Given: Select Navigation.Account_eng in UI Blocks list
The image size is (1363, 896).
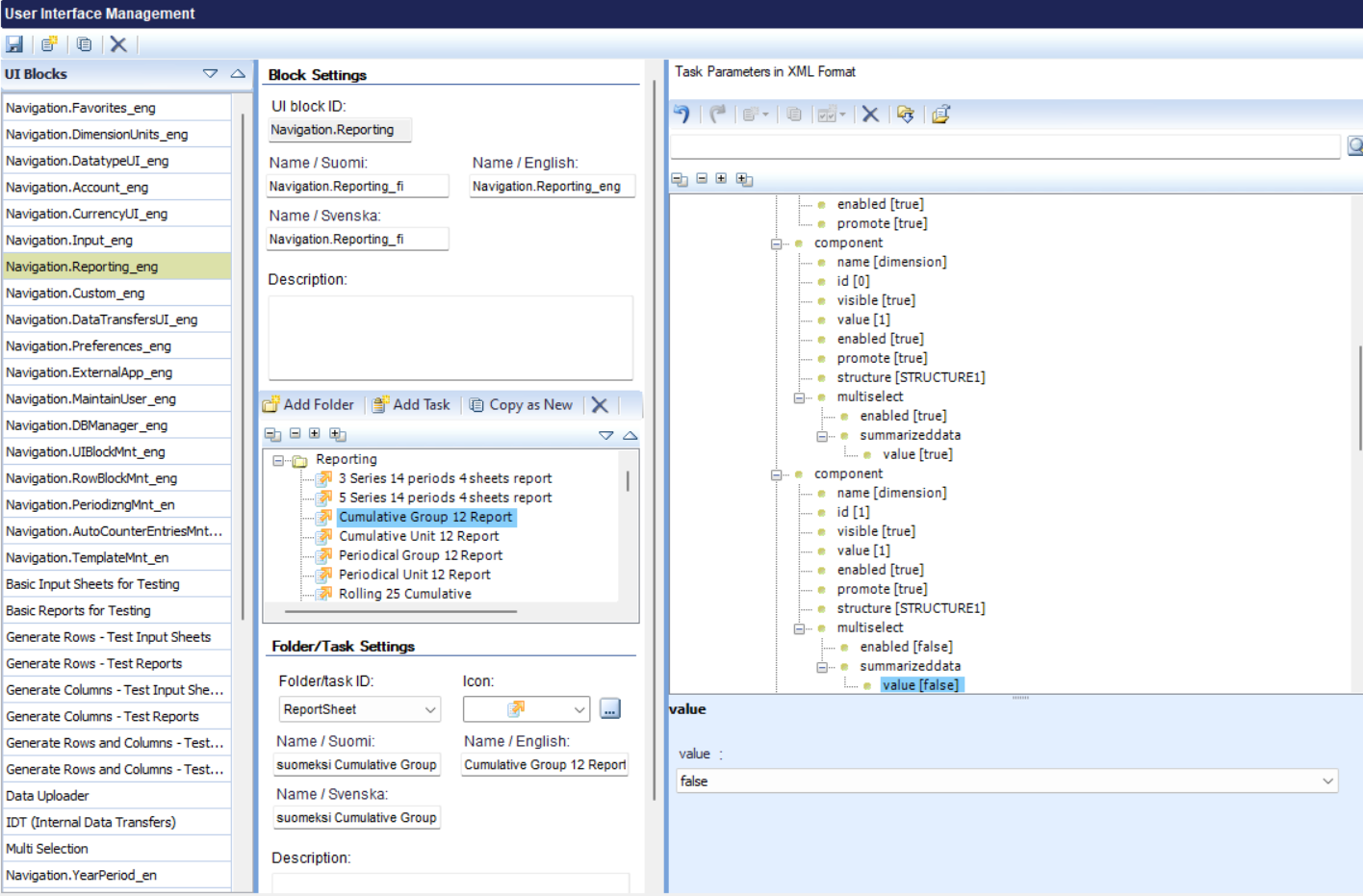Looking at the screenshot, I should pos(116,187).
